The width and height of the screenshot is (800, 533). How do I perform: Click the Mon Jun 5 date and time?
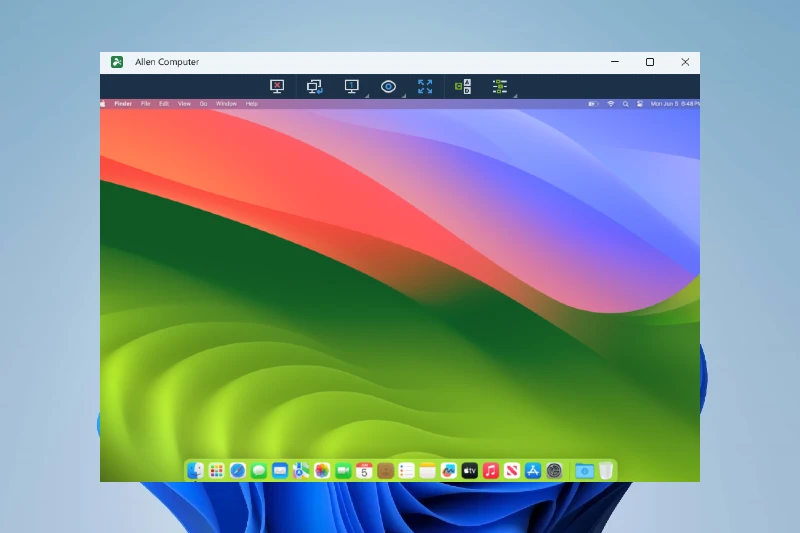[674, 104]
